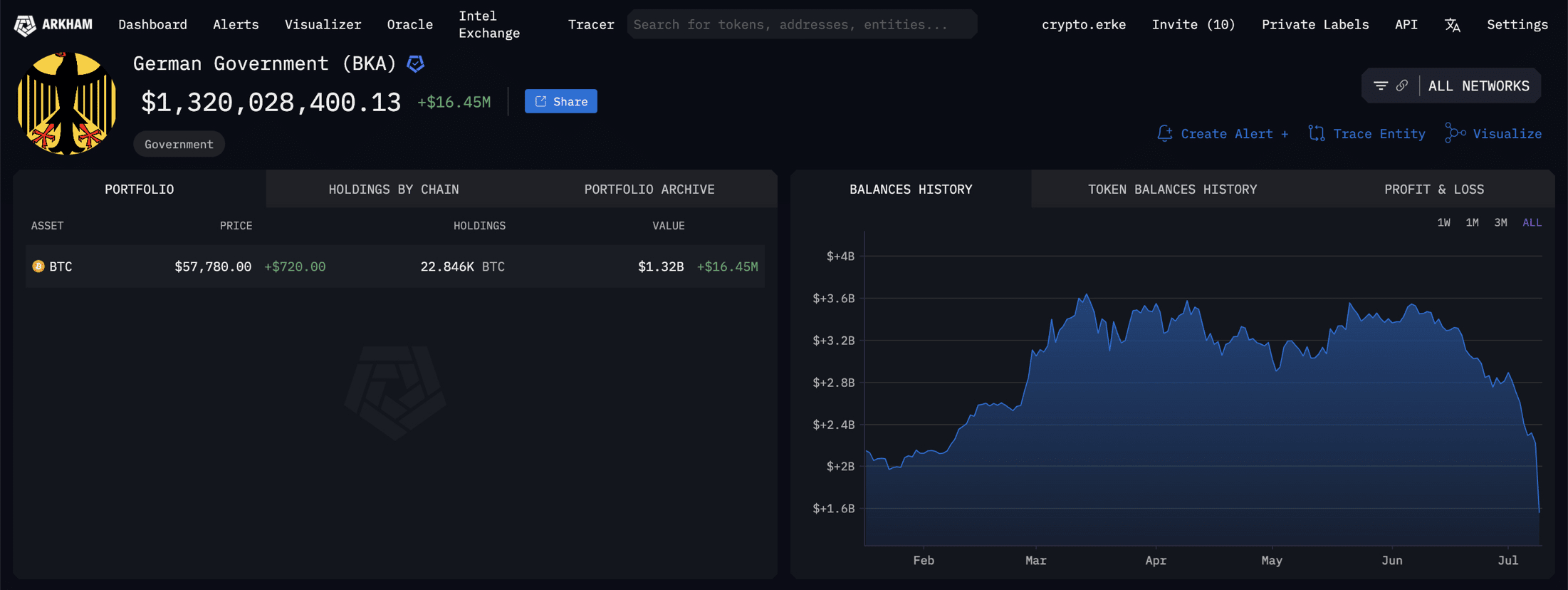The width and height of the screenshot is (1568, 590).
Task: Open the ALL NETWORKS selector
Action: coord(1478,86)
